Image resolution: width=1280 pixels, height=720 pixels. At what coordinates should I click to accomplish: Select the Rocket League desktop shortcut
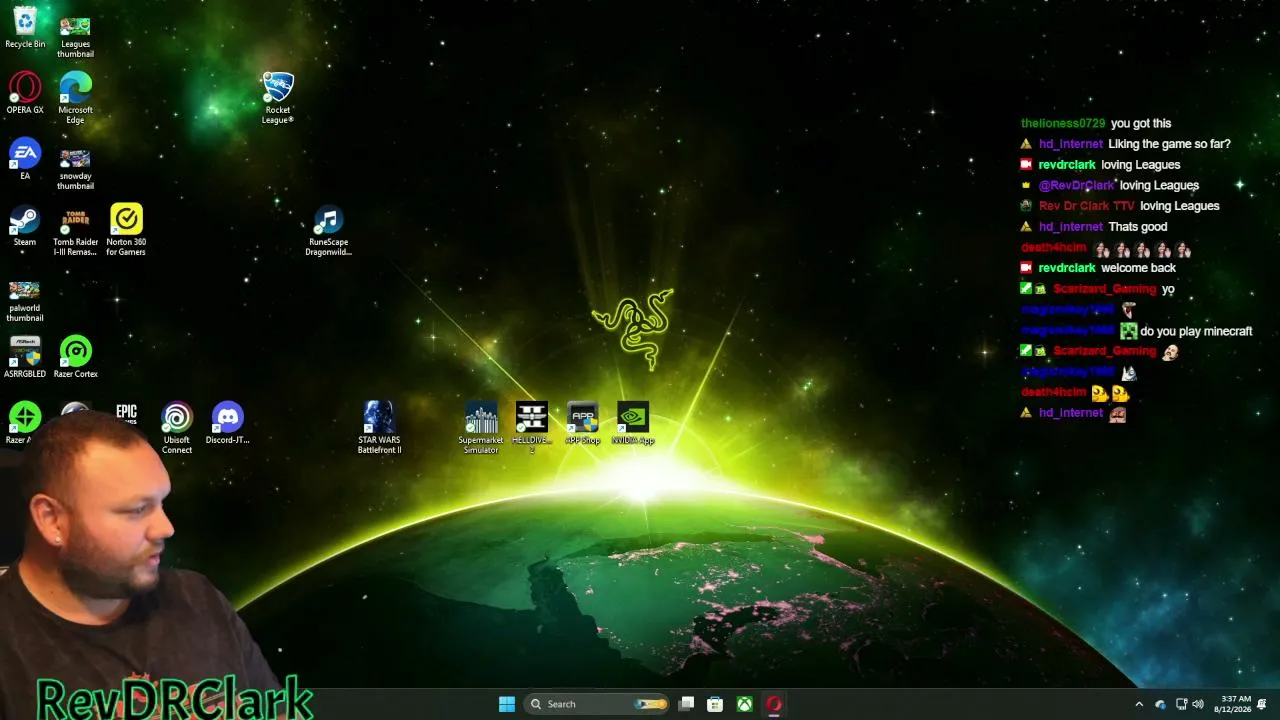277,97
